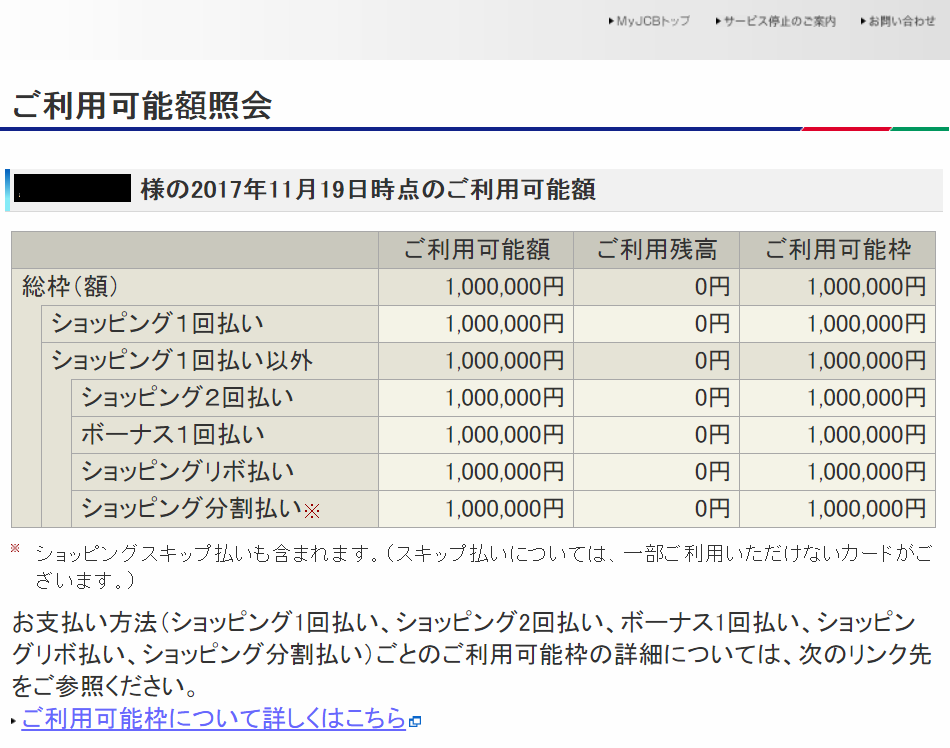Click ショッピングリボ払い ご利用残高 0円
Image resolution: width=950 pixels, height=748 pixels.
coord(712,471)
